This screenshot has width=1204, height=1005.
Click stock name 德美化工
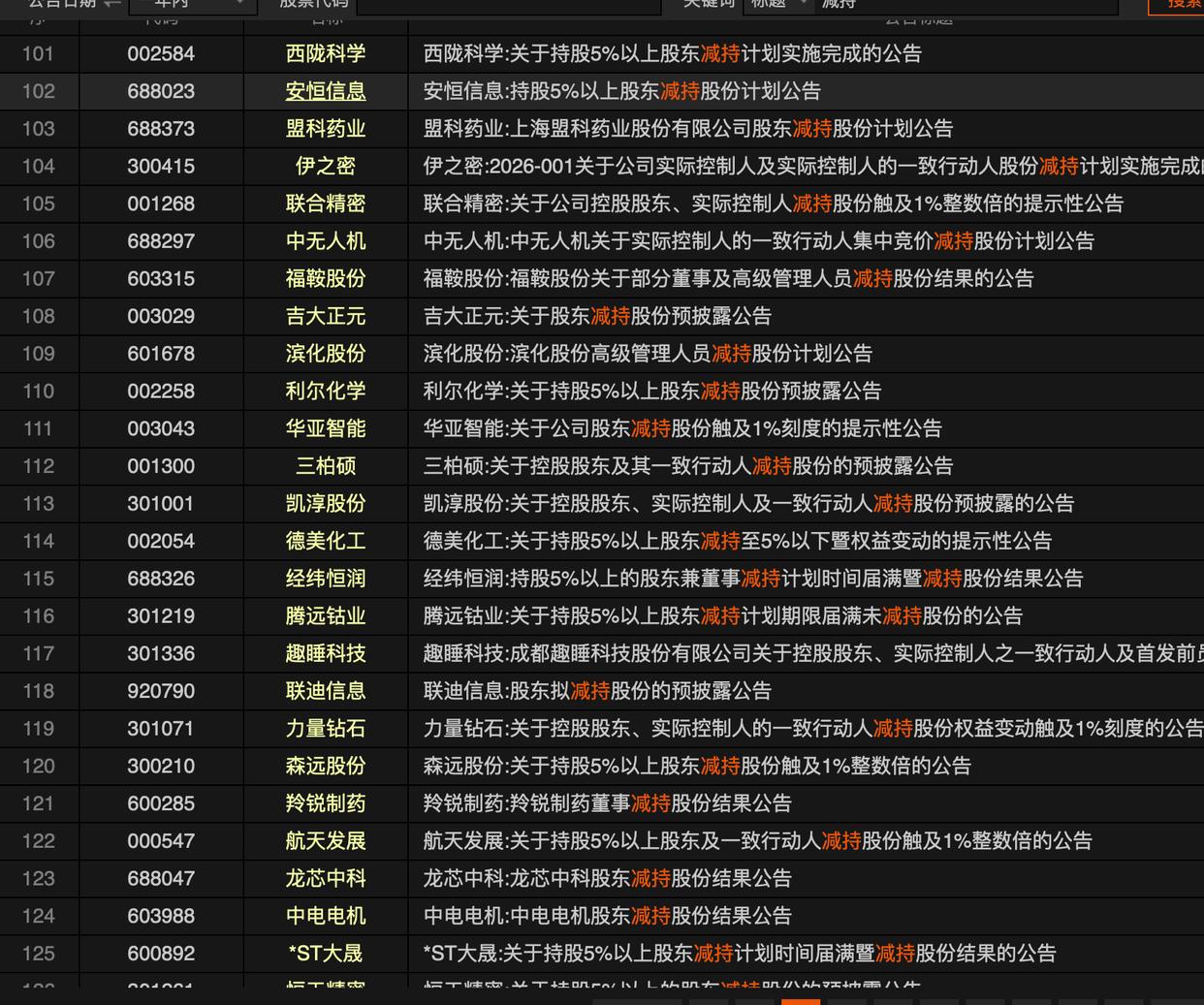tap(326, 541)
